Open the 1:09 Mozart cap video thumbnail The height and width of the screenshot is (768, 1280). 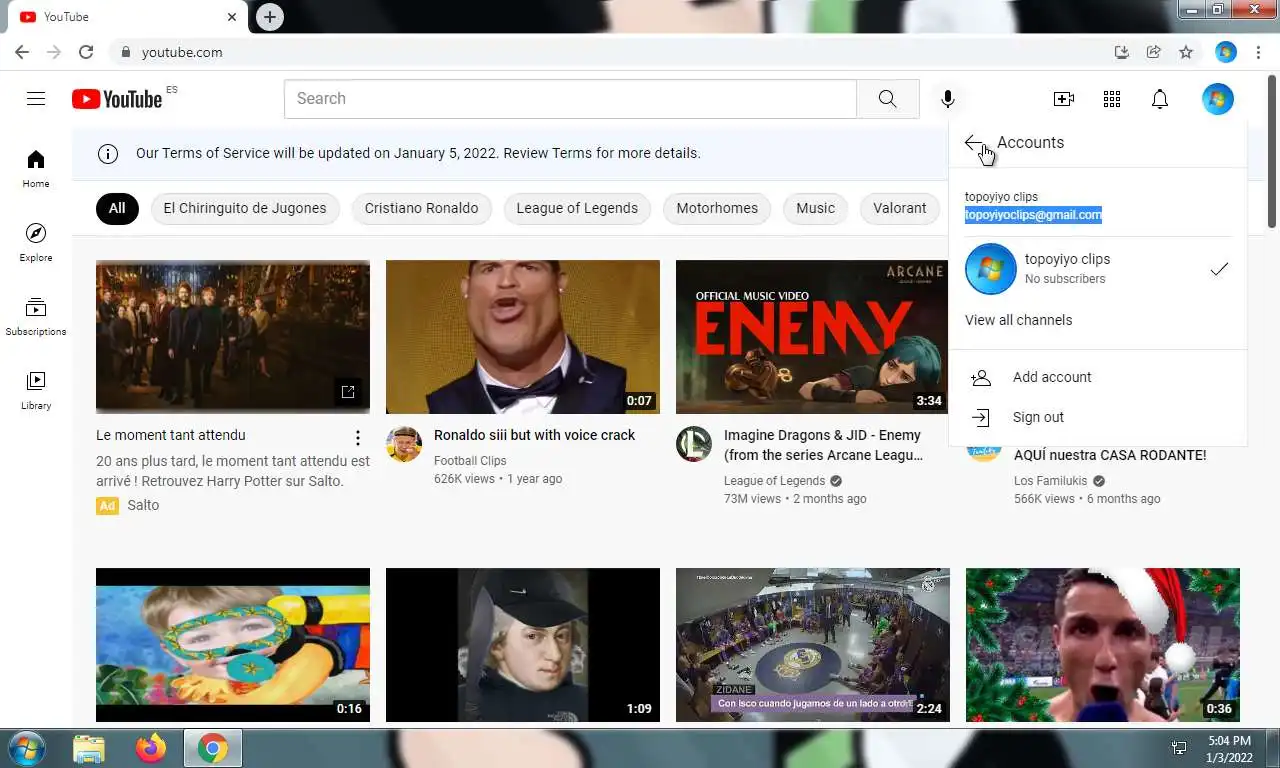[523, 645]
